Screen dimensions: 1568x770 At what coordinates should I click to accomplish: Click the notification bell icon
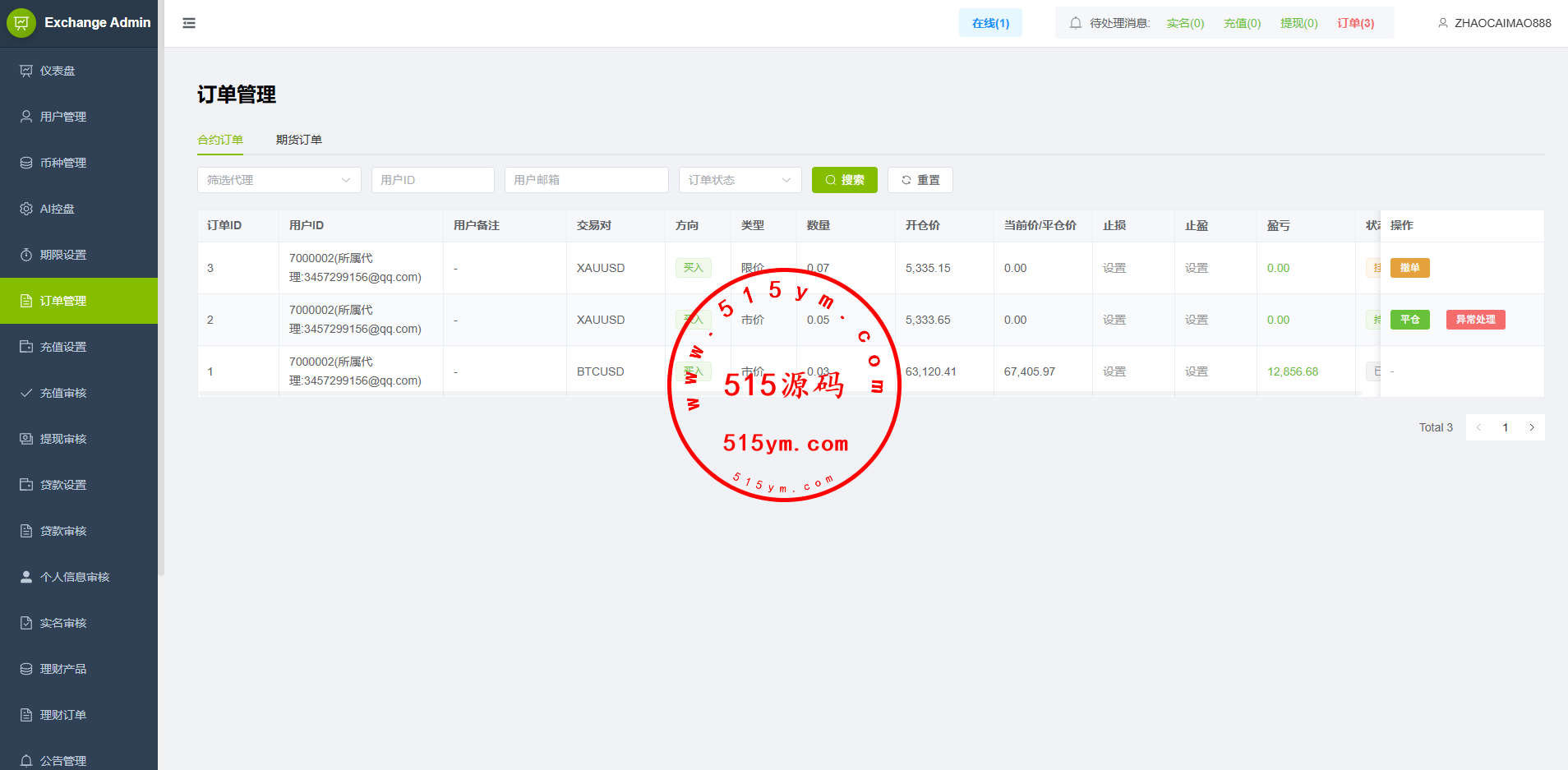click(x=1075, y=23)
